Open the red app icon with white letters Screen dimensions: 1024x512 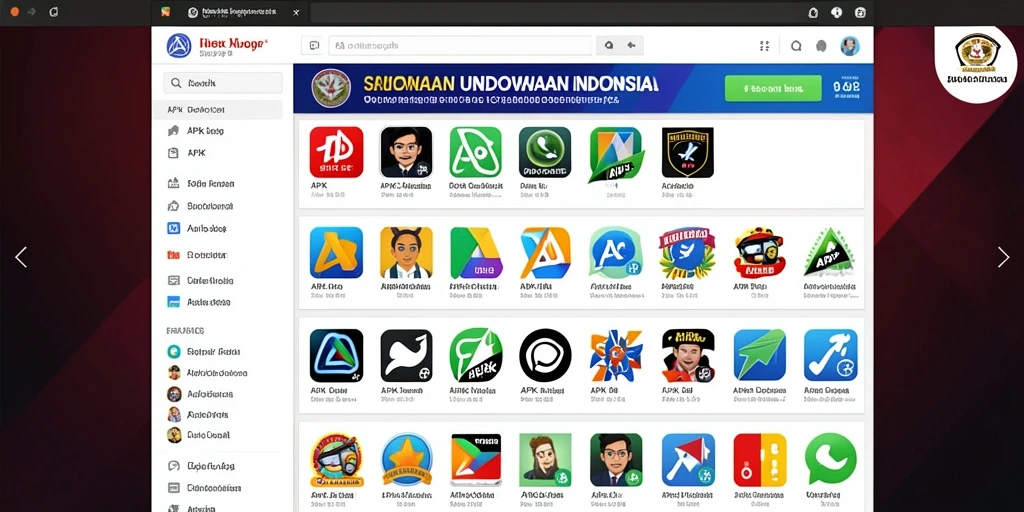(336, 152)
